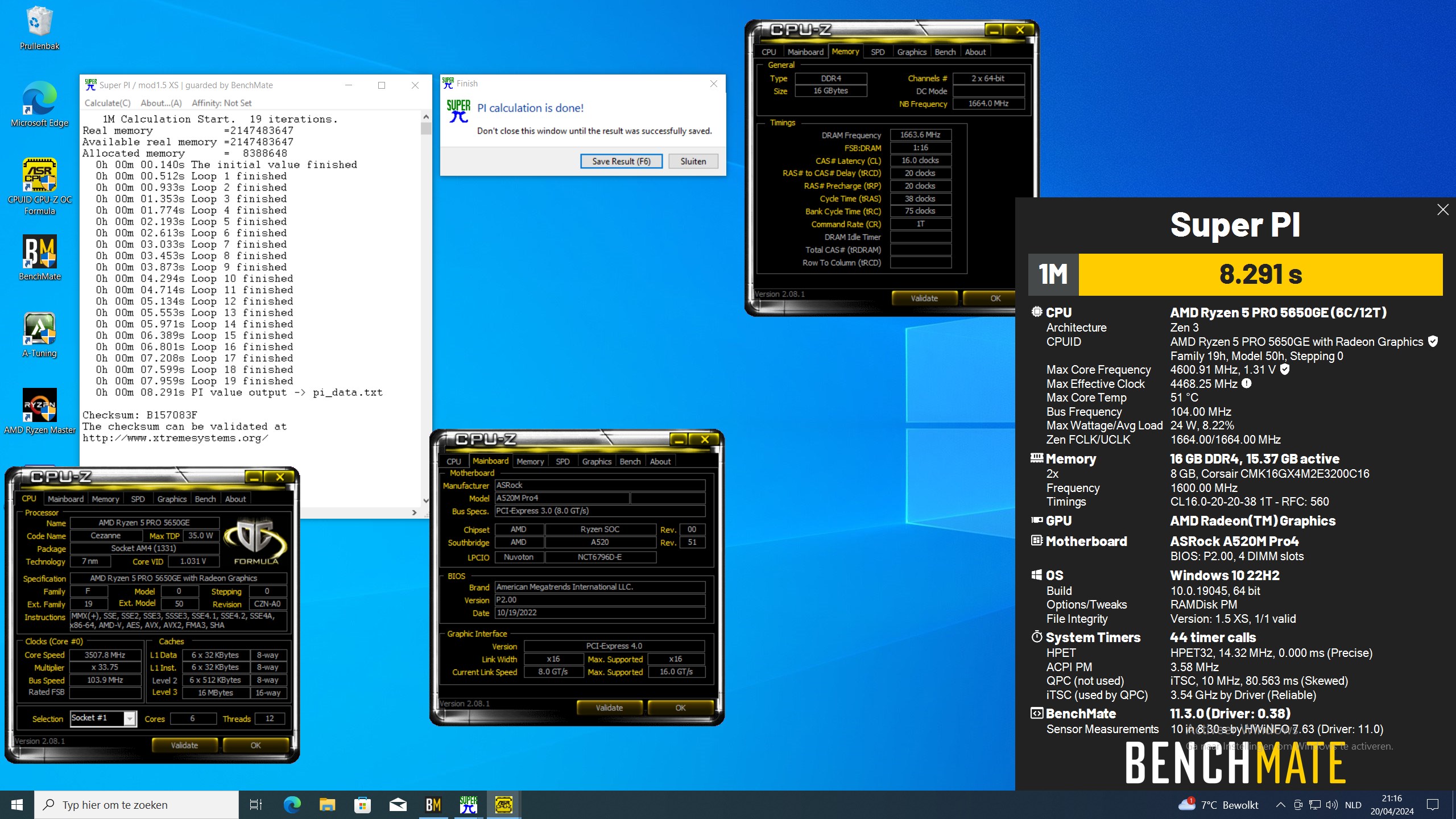Close the BenchMate Super PI result panel

pos(1443,210)
